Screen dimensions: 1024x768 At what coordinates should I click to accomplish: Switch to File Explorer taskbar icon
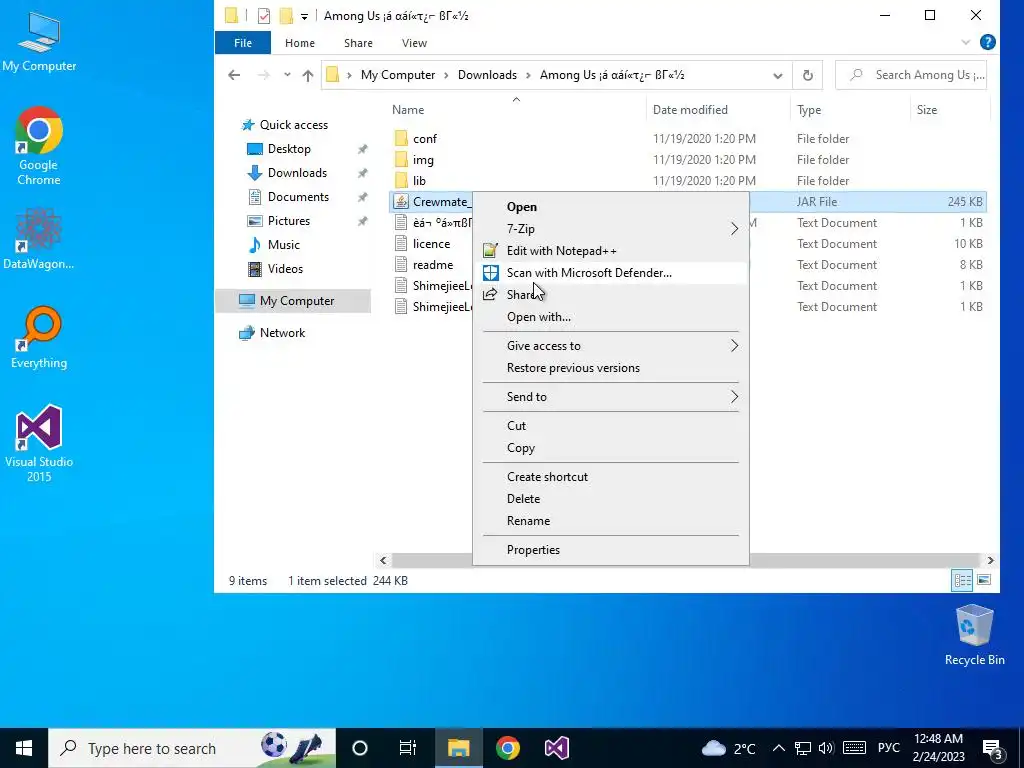coord(458,748)
